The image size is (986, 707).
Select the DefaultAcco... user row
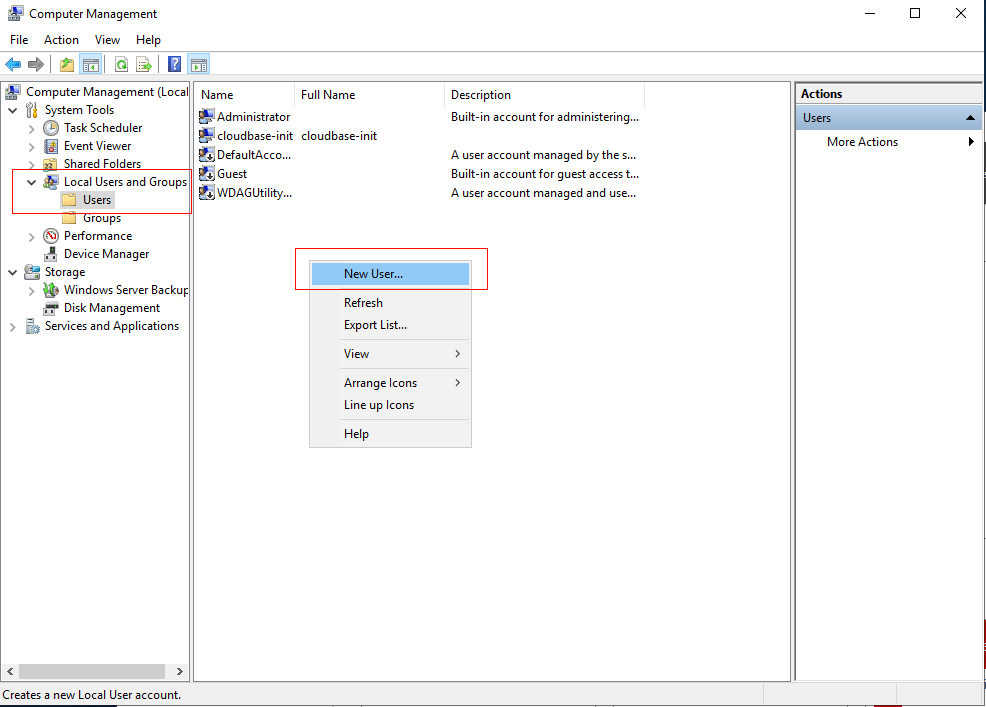(420, 155)
